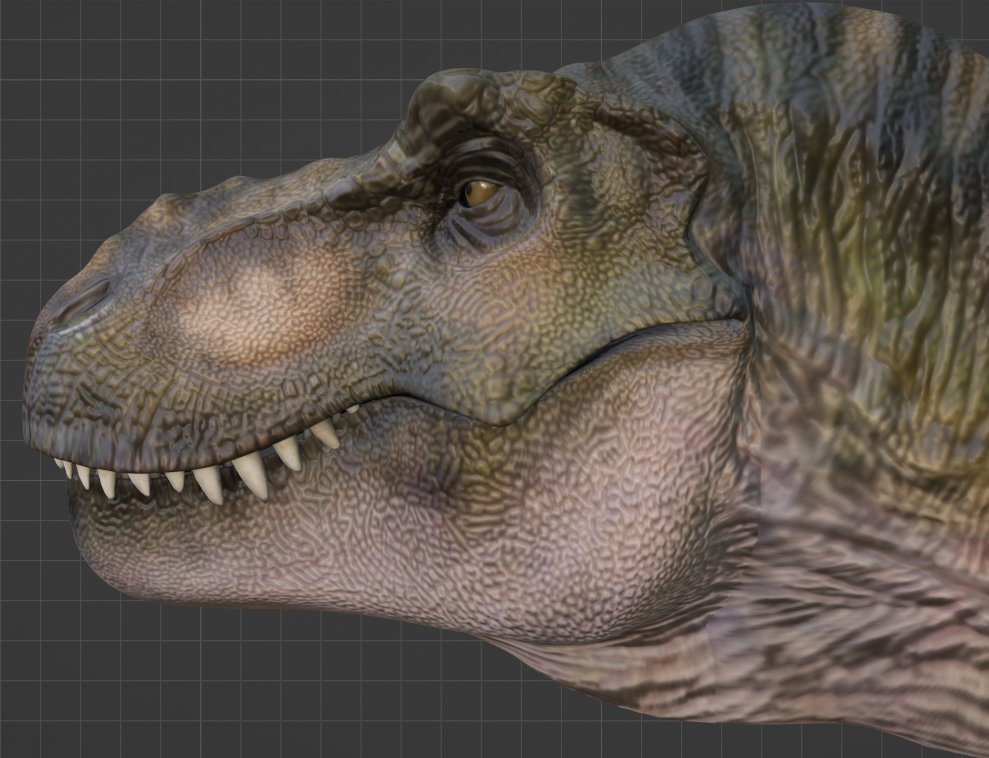Click the top of the head behind brow

631,76
